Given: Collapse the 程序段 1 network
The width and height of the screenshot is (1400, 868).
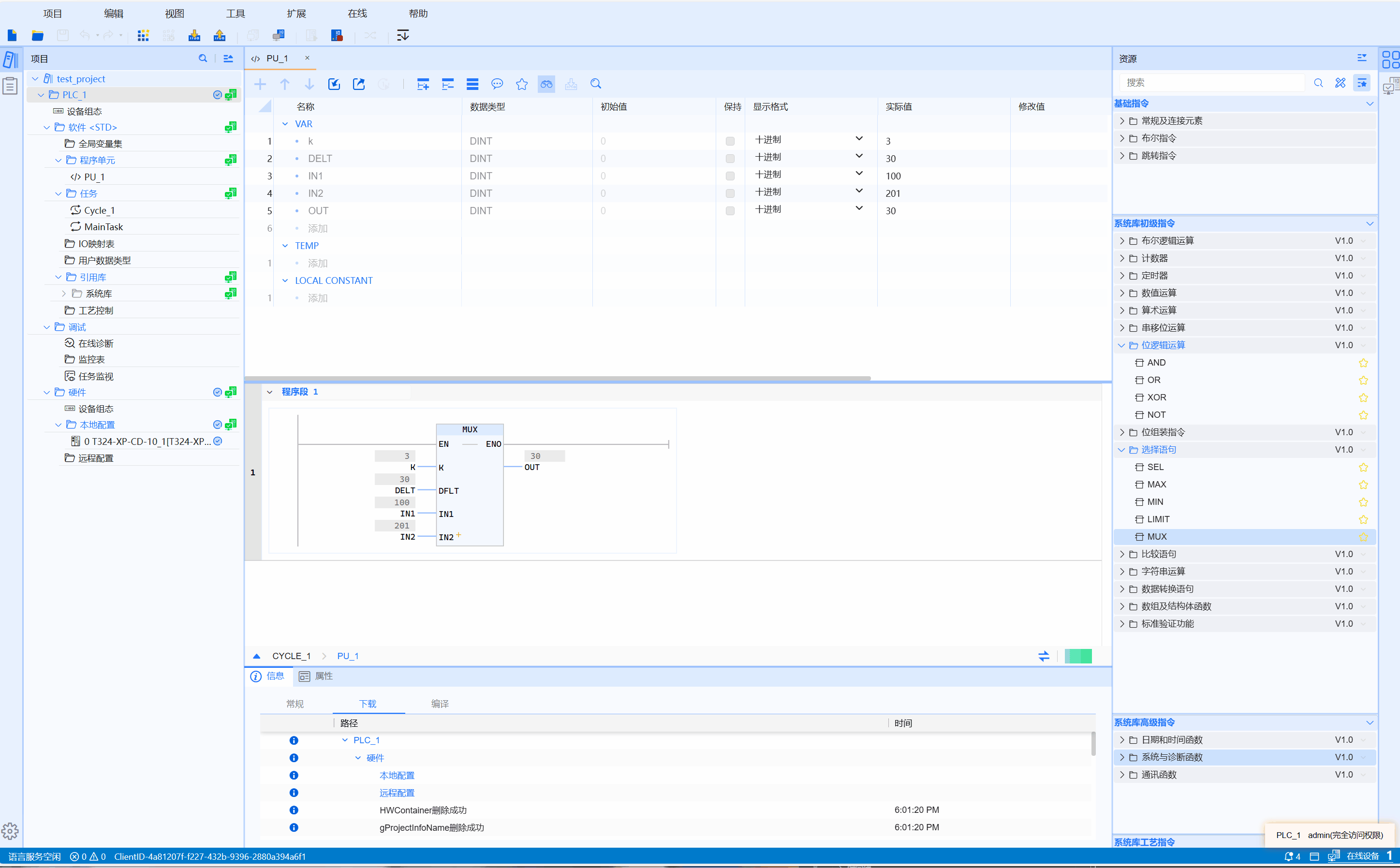Looking at the screenshot, I should coord(270,392).
